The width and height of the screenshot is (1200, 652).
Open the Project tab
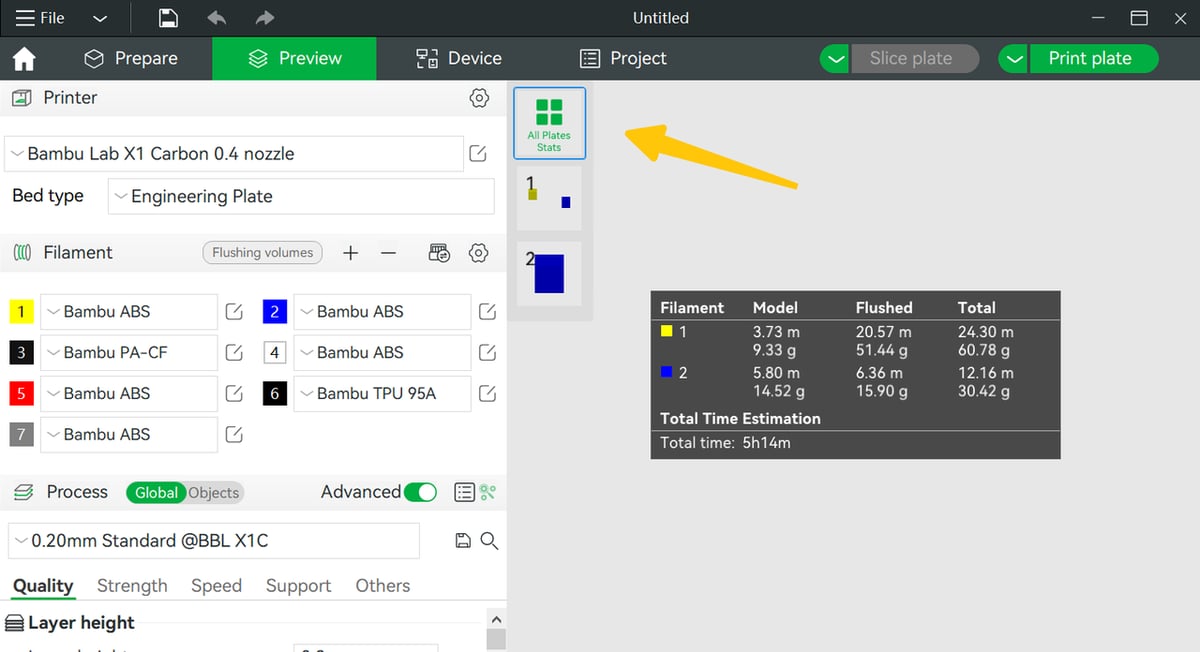click(x=623, y=59)
